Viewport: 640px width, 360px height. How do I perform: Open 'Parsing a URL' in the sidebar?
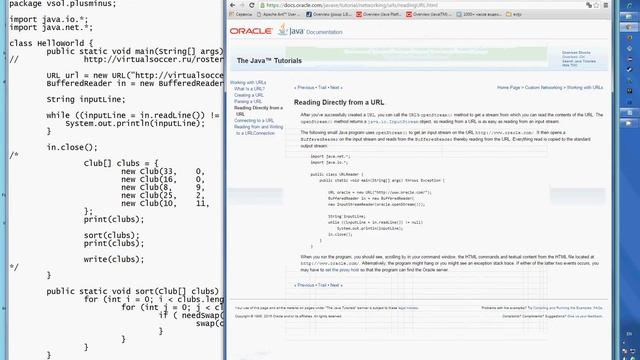[x=248, y=101]
